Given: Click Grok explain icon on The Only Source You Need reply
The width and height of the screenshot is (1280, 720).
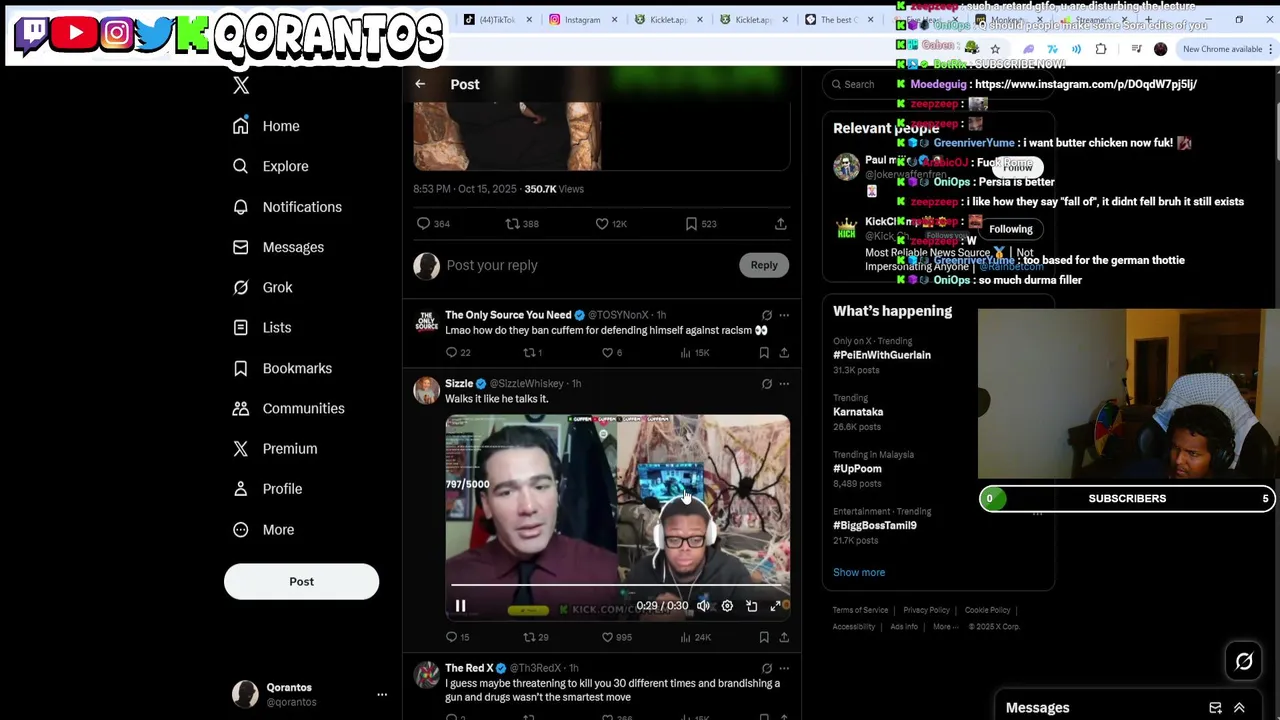Looking at the screenshot, I should 767,315.
